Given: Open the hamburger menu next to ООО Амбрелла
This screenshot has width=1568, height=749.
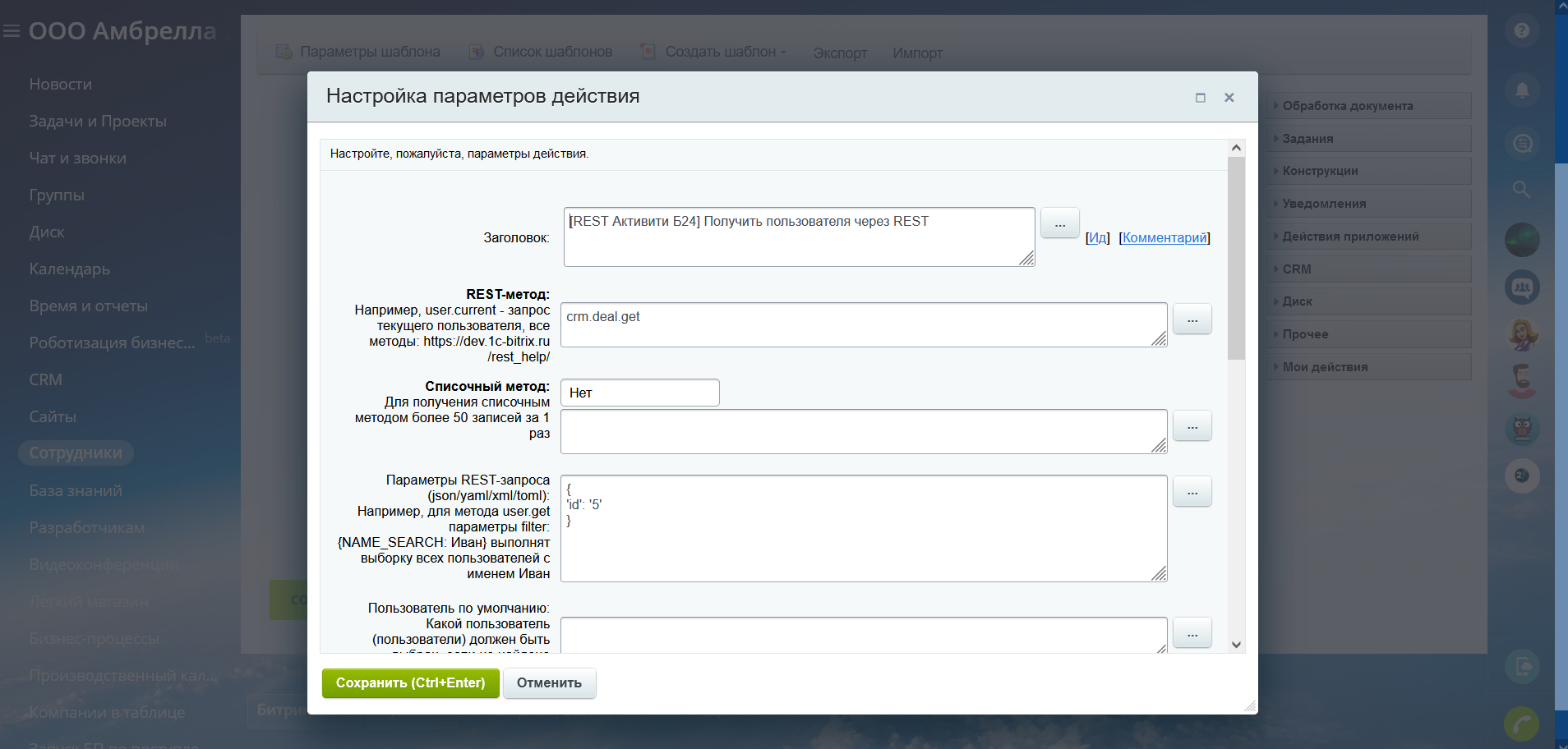Looking at the screenshot, I should pyautogui.click(x=12, y=31).
